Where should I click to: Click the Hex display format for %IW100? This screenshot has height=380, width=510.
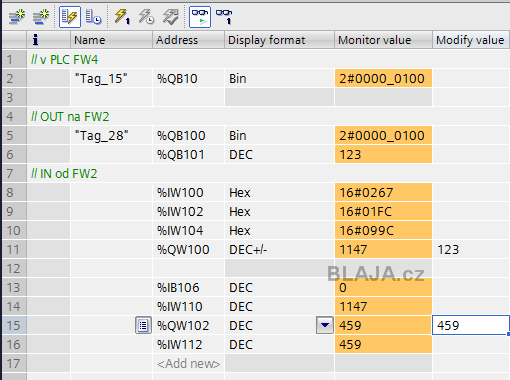pyautogui.click(x=279, y=193)
